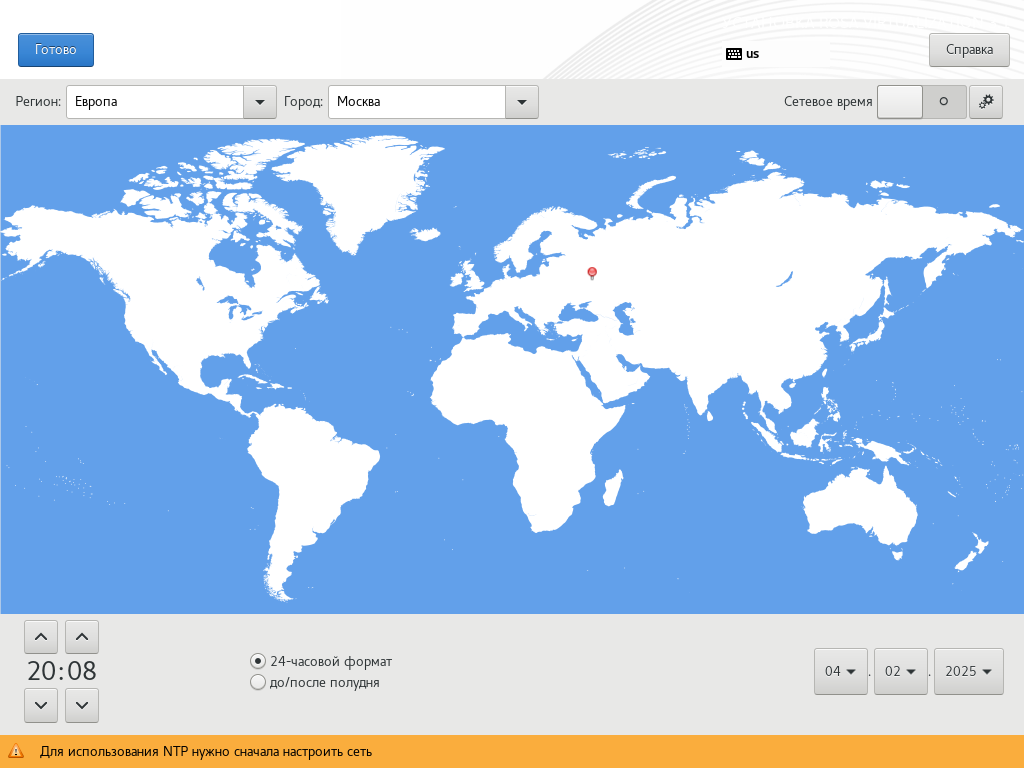Open the Справка help button
This screenshot has width=1024, height=768.
coord(969,50)
